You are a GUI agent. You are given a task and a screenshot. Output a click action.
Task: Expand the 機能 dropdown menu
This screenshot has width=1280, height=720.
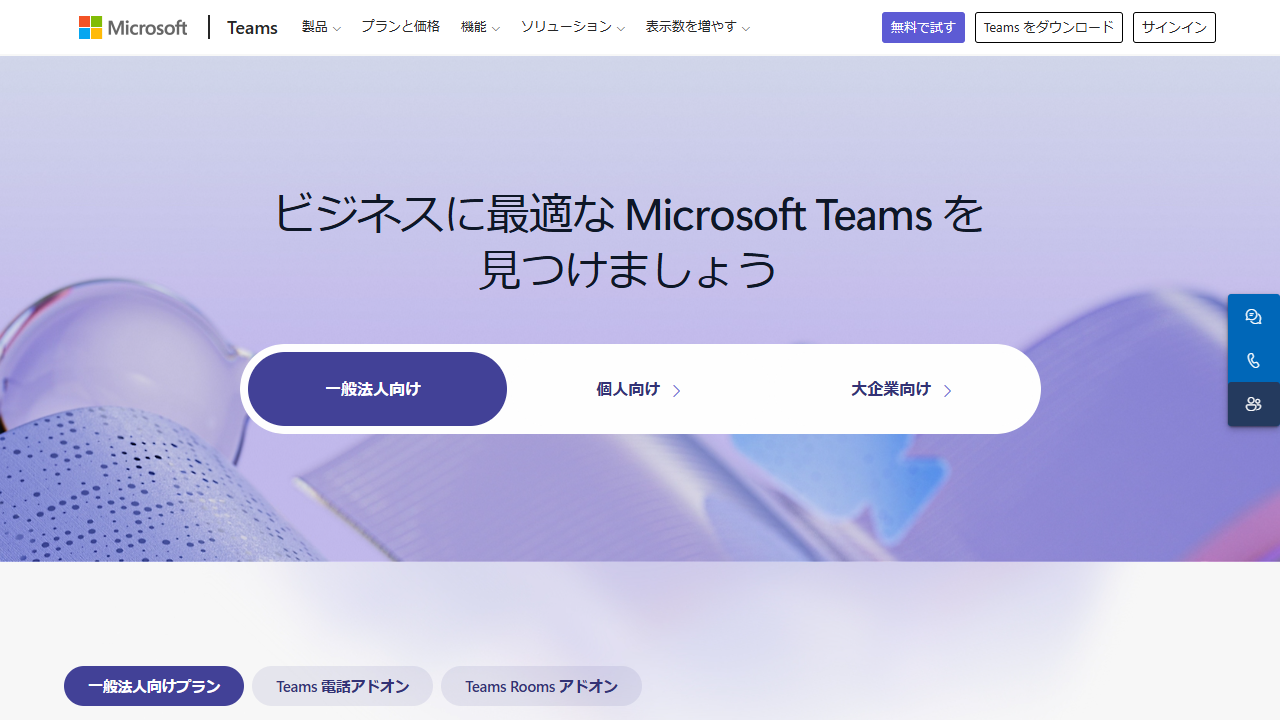pos(480,27)
